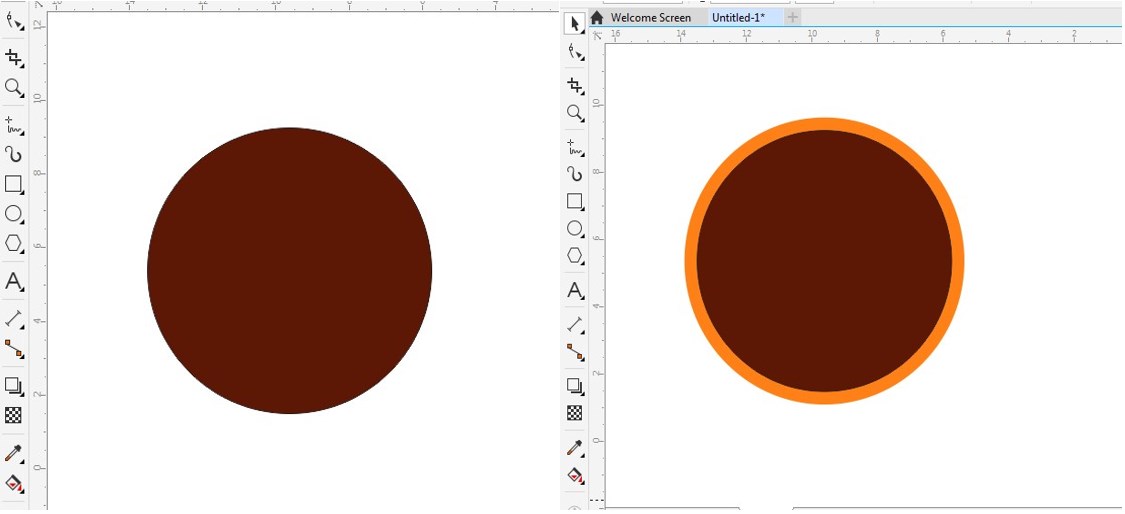Select the Drop Shadow tool in the right window
The height and width of the screenshot is (514, 1125).
[575, 386]
